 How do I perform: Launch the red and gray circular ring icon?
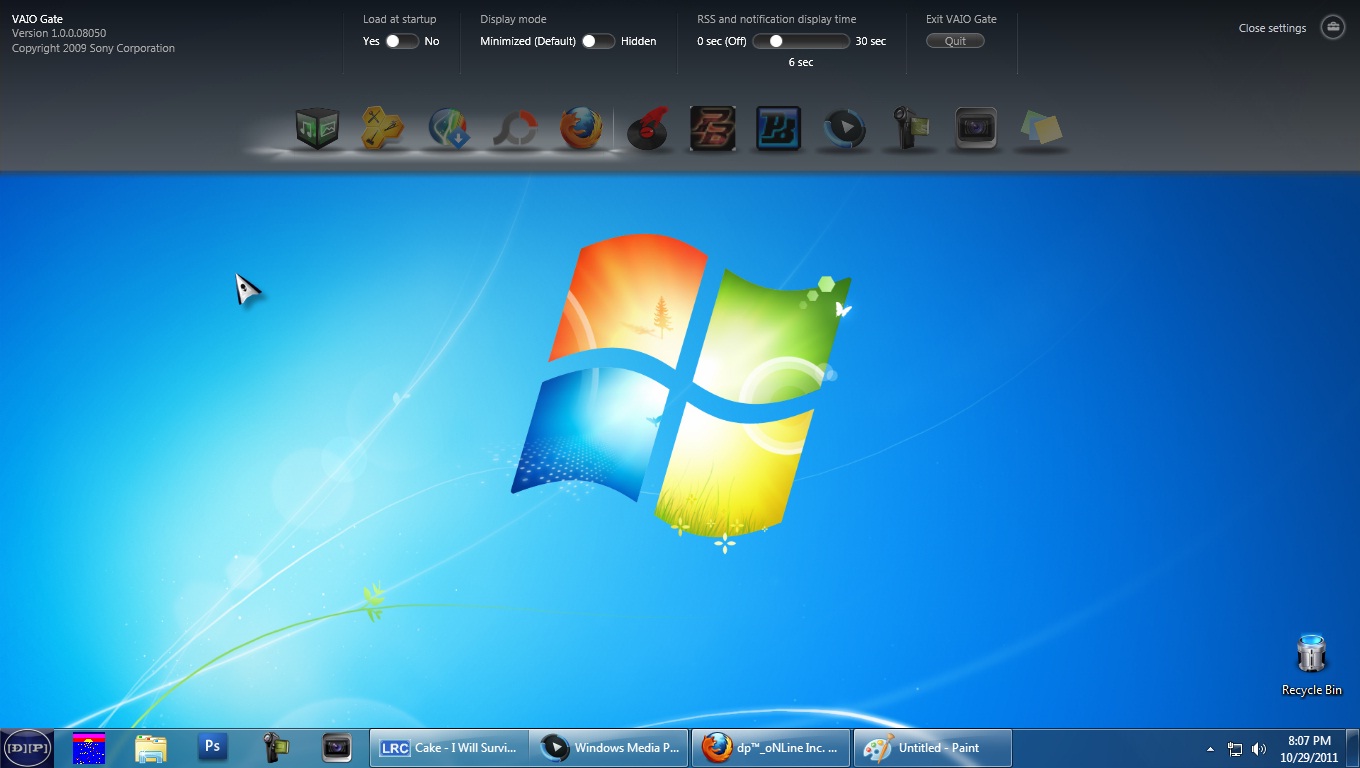click(x=515, y=129)
